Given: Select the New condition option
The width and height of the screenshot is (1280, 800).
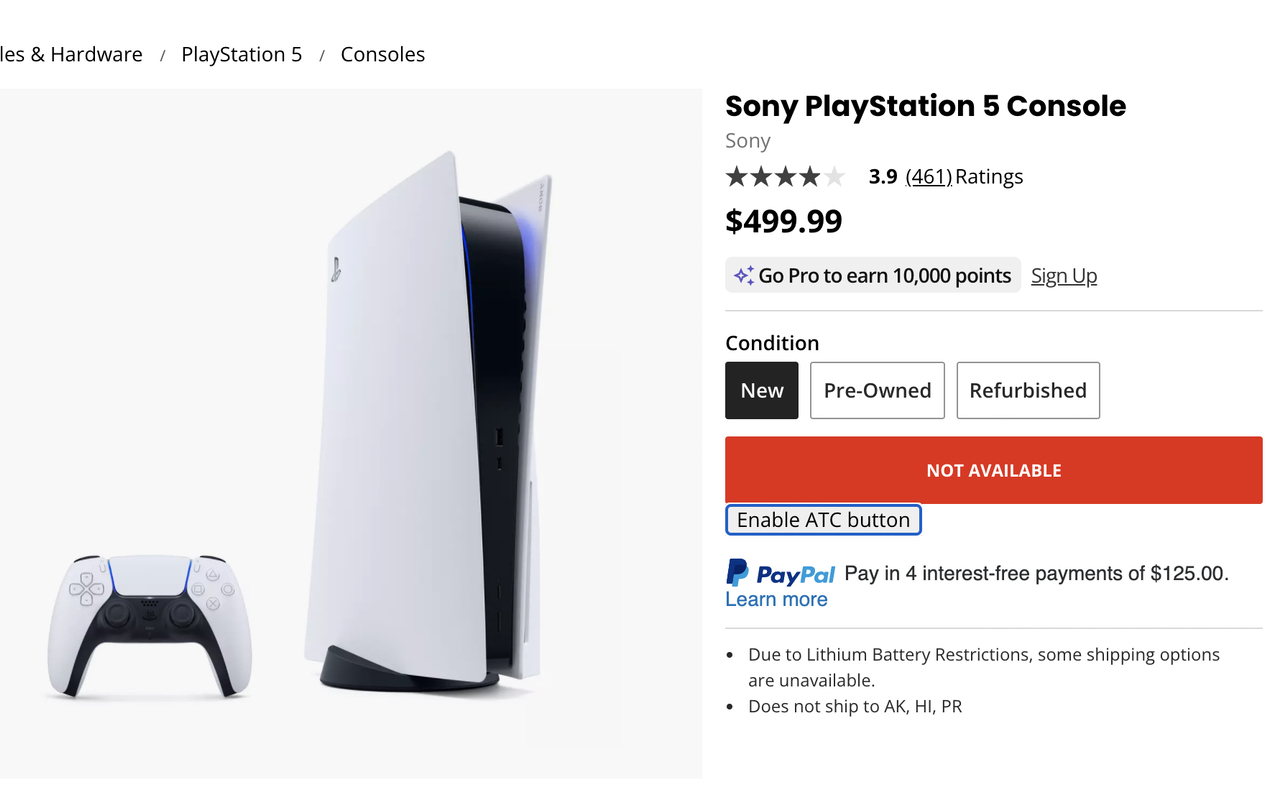Looking at the screenshot, I should tap(761, 390).
